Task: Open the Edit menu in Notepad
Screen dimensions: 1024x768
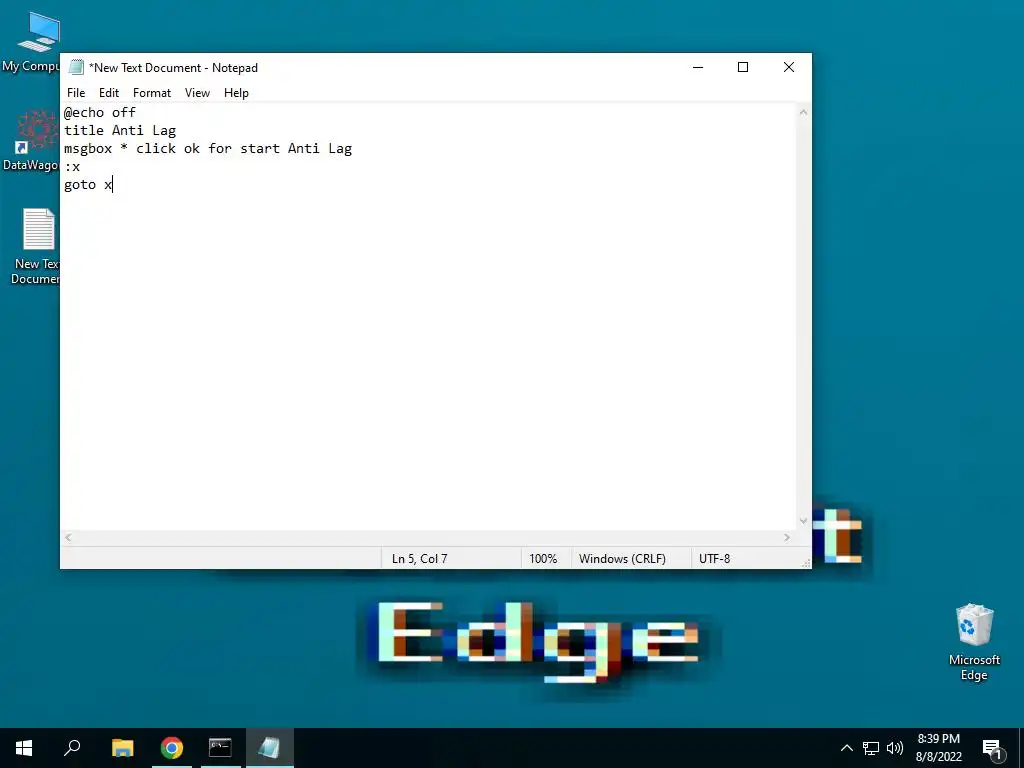Action: click(108, 93)
